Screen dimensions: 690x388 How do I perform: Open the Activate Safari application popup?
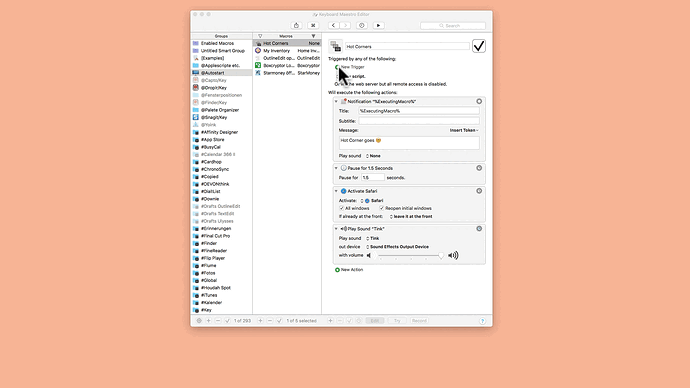(x=372, y=201)
